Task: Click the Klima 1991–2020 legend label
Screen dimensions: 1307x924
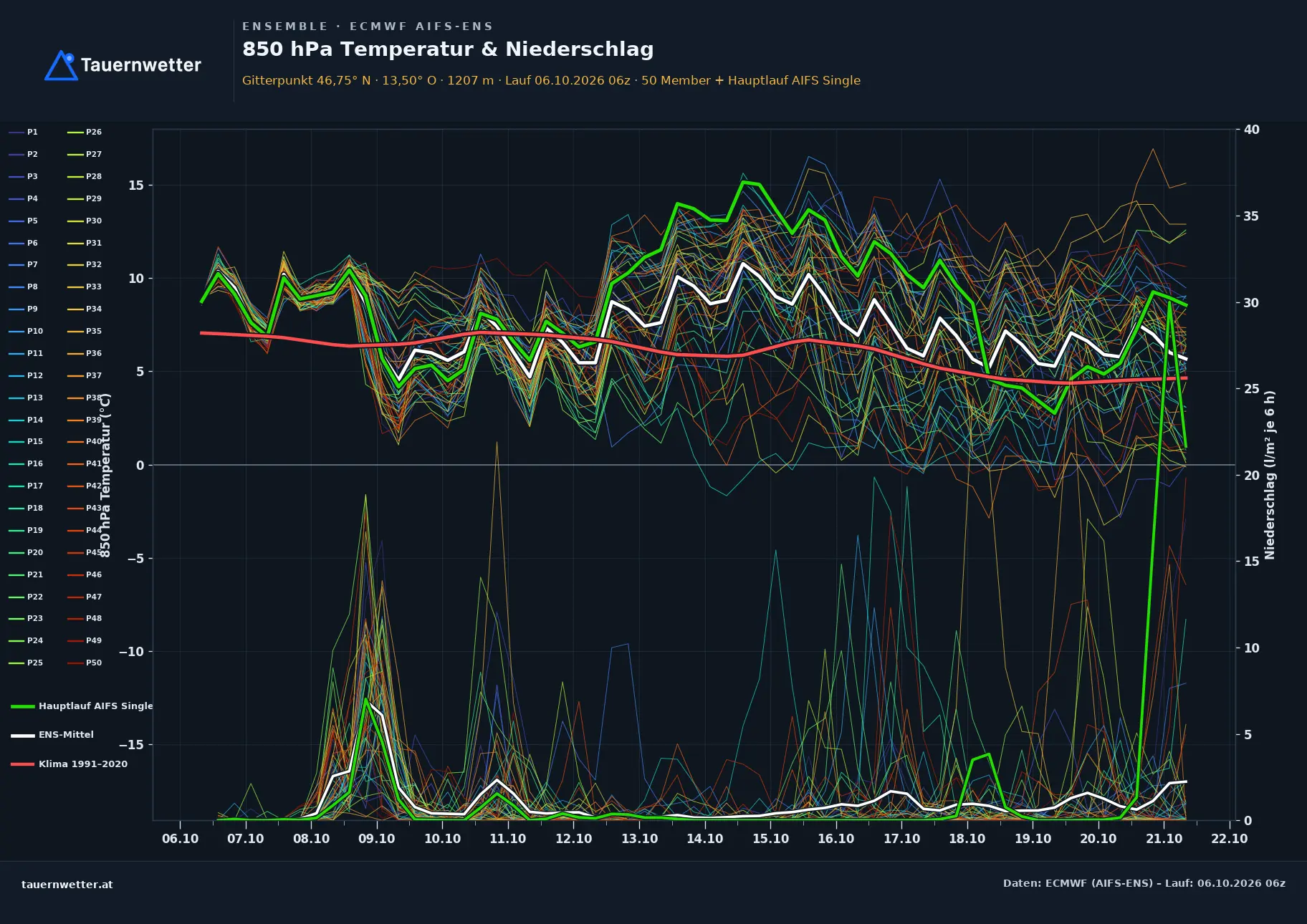Action: (x=83, y=764)
